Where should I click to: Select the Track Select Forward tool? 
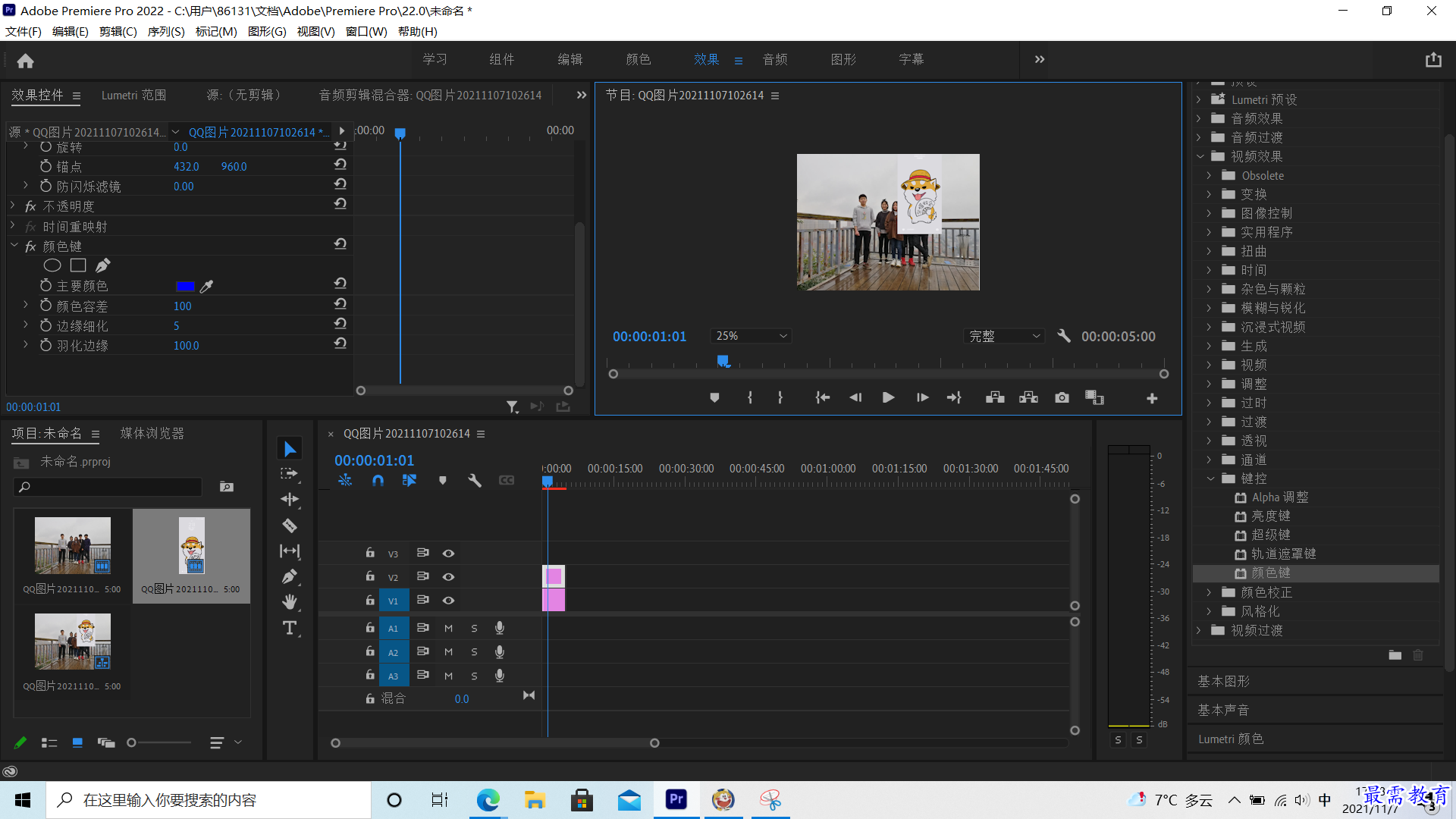coord(290,474)
